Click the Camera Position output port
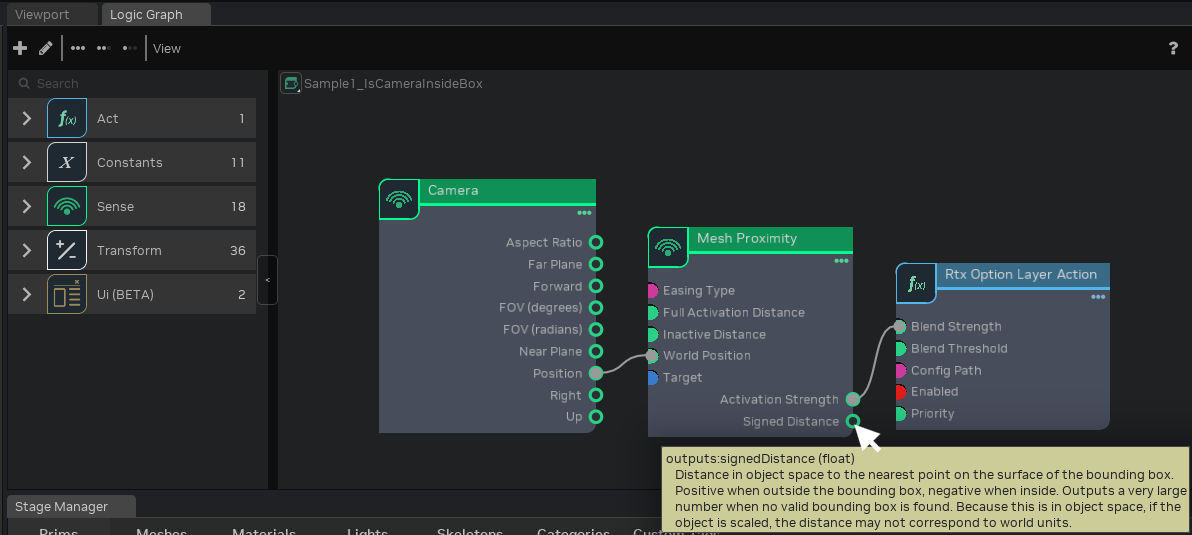The height and width of the screenshot is (535, 1192). [x=596, y=373]
